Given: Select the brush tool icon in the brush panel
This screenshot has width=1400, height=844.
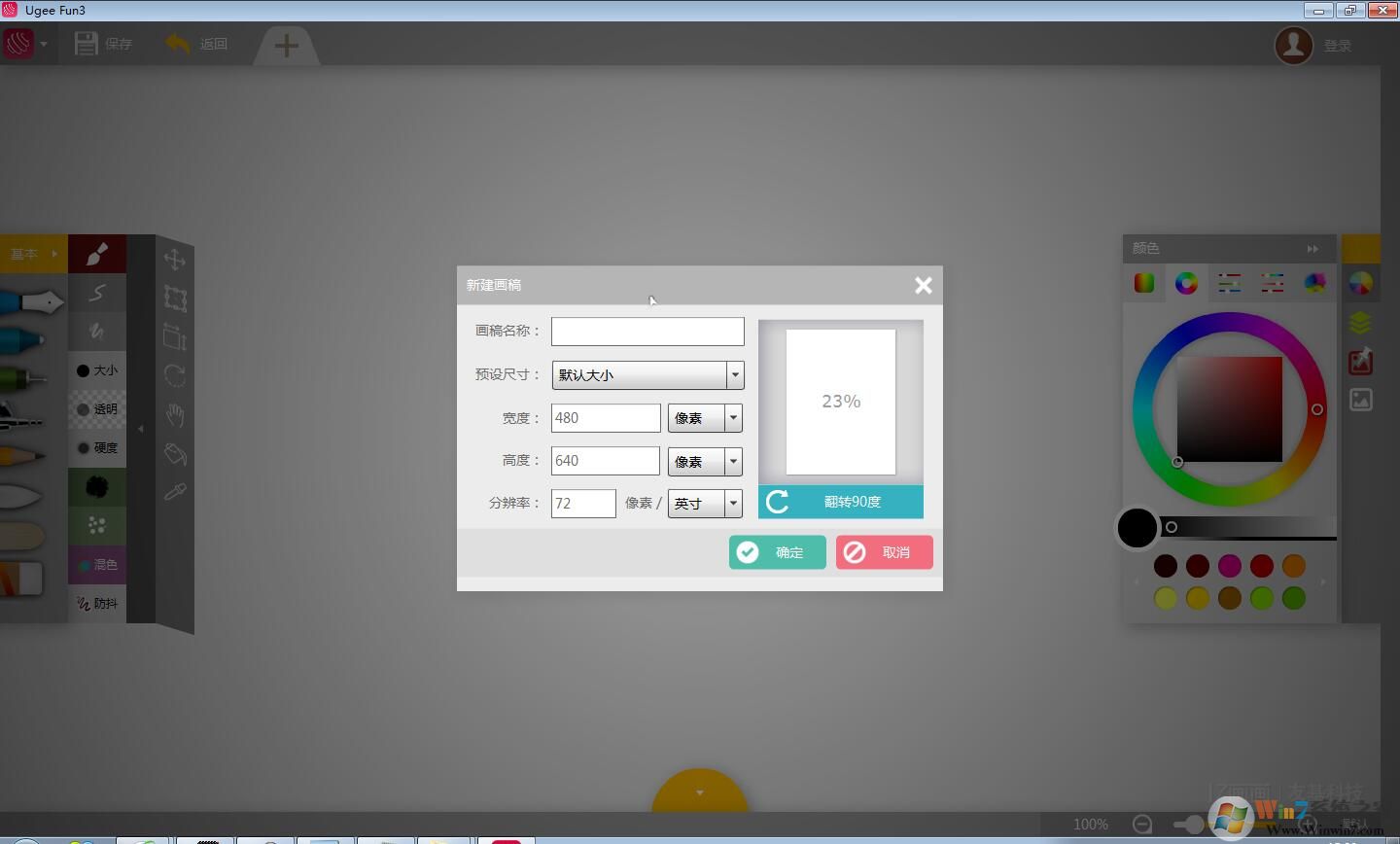Looking at the screenshot, I should (97, 254).
